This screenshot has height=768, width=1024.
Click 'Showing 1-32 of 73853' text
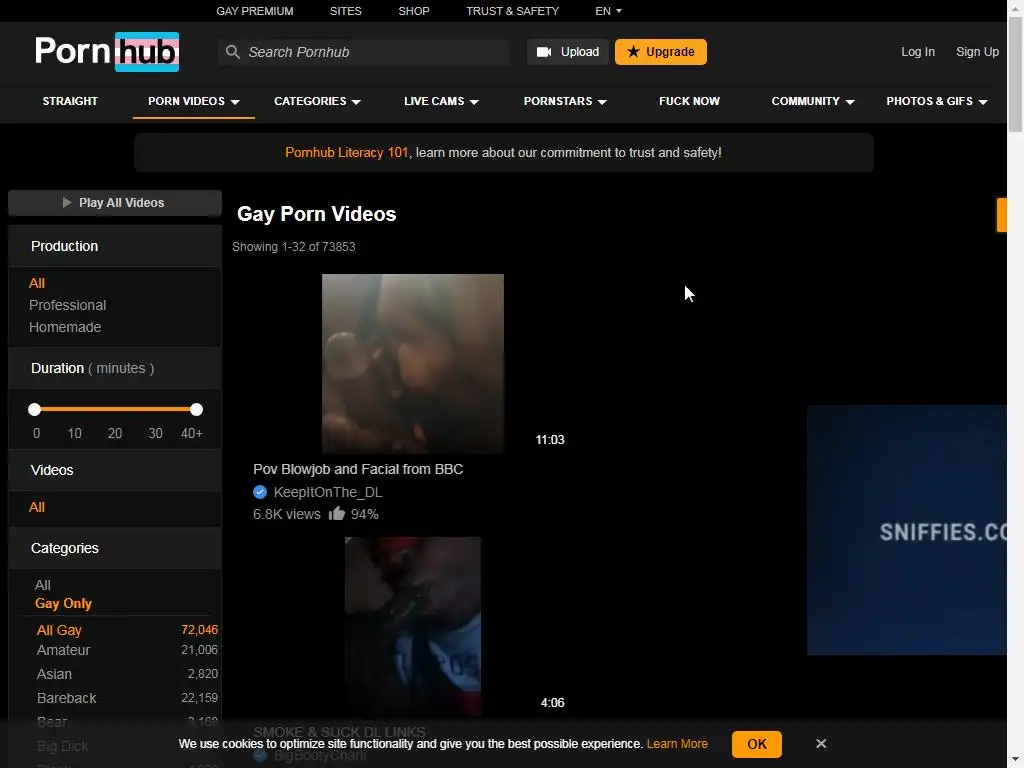pyautogui.click(x=293, y=246)
